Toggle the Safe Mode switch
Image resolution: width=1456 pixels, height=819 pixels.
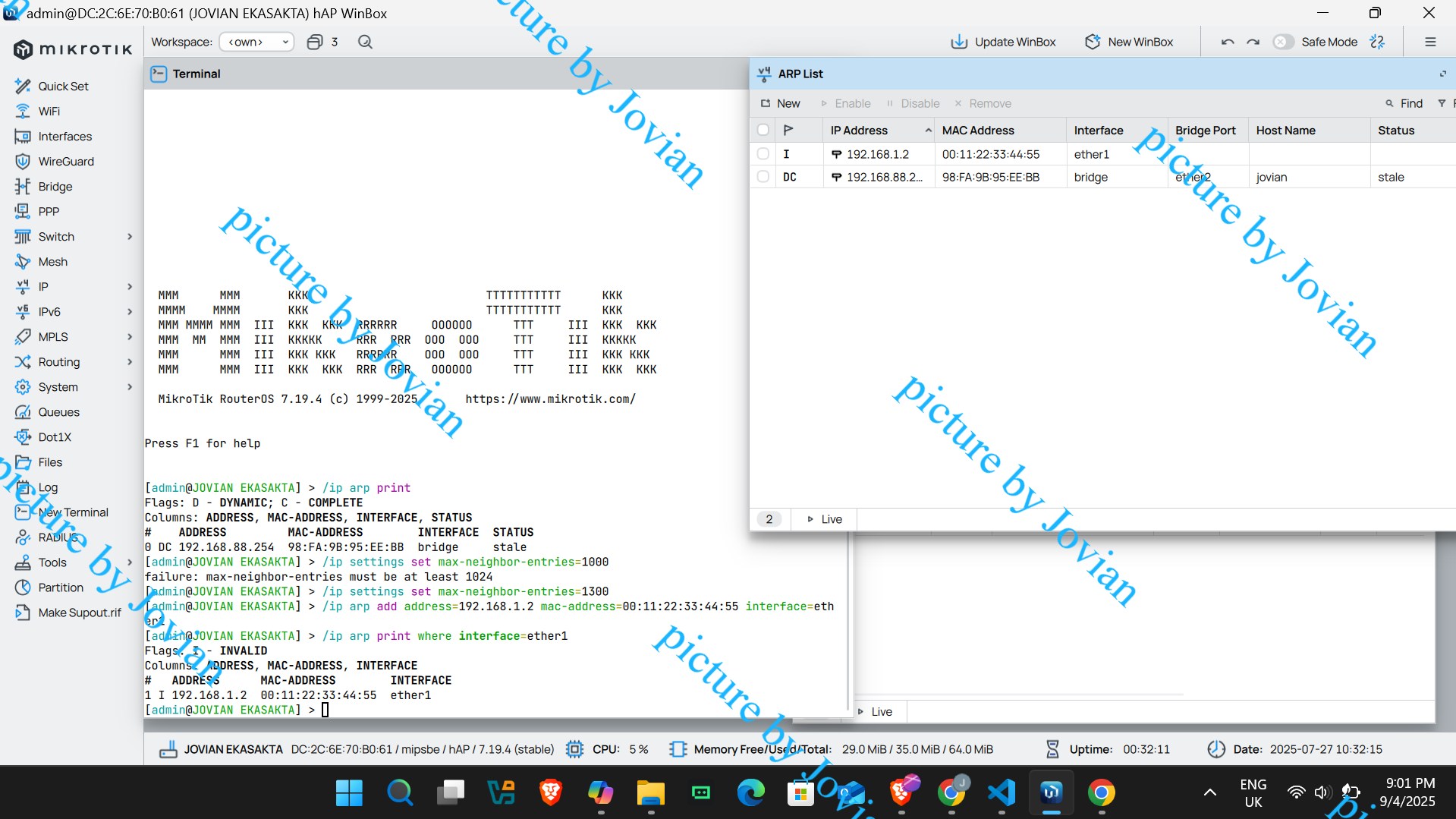pos(1282,42)
